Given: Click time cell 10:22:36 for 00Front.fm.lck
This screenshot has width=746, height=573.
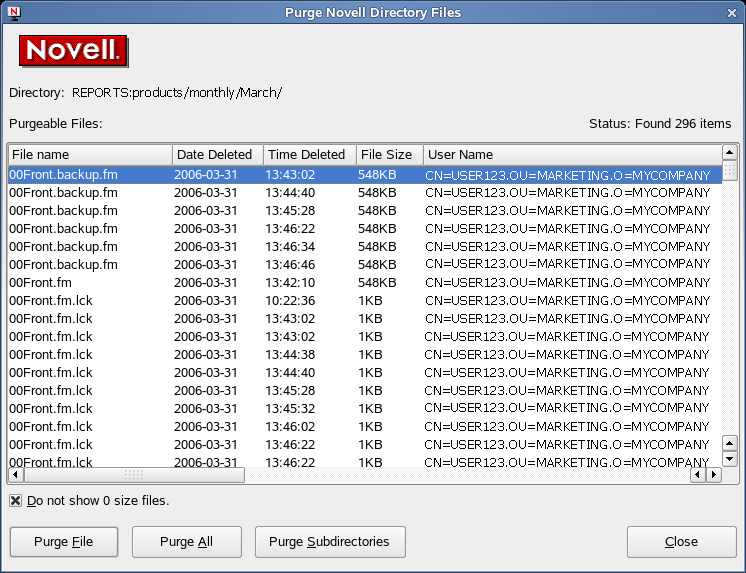Looking at the screenshot, I should 290,301.
